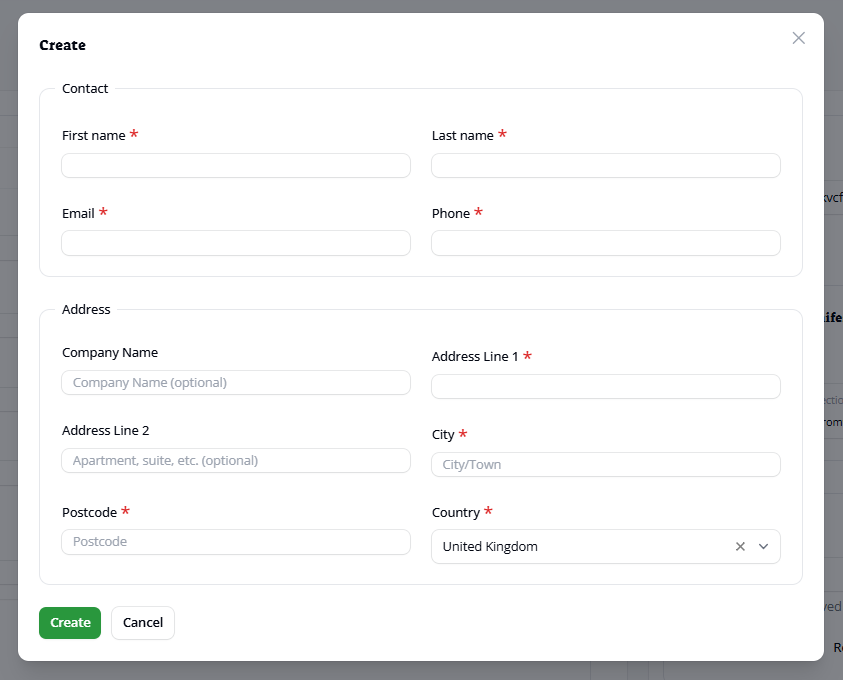Click the "Country" field label
843x680 pixels.
456,513
